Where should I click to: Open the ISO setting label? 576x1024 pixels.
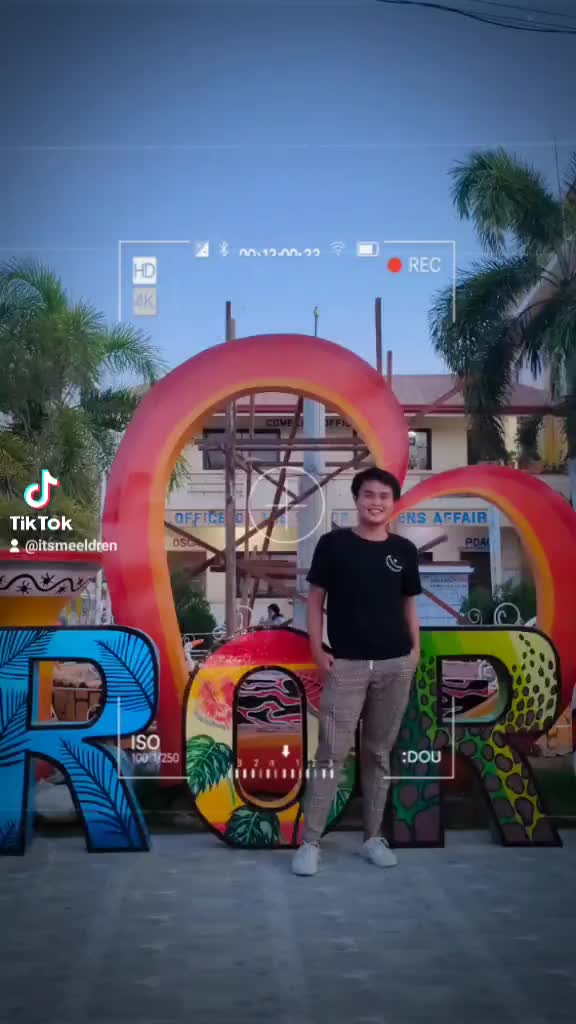[145, 743]
